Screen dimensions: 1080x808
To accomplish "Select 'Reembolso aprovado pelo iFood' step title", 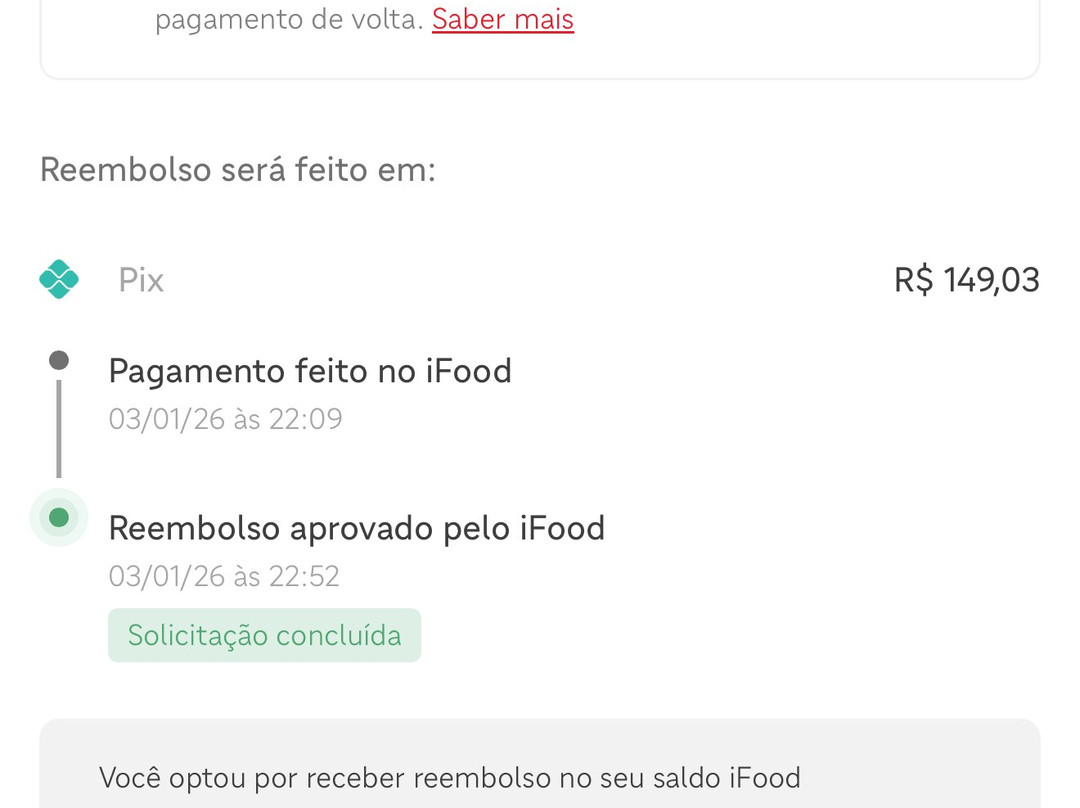I will coord(356,528).
